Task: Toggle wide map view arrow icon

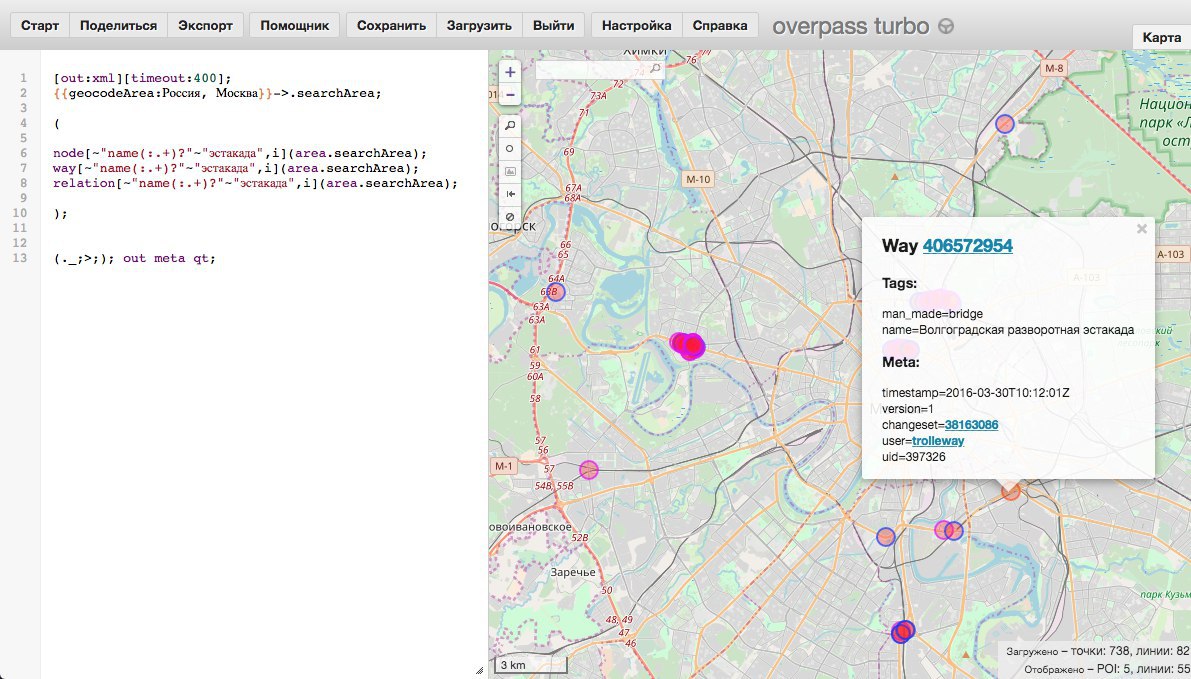Action: pyautogui.click(x=510, y=194)
